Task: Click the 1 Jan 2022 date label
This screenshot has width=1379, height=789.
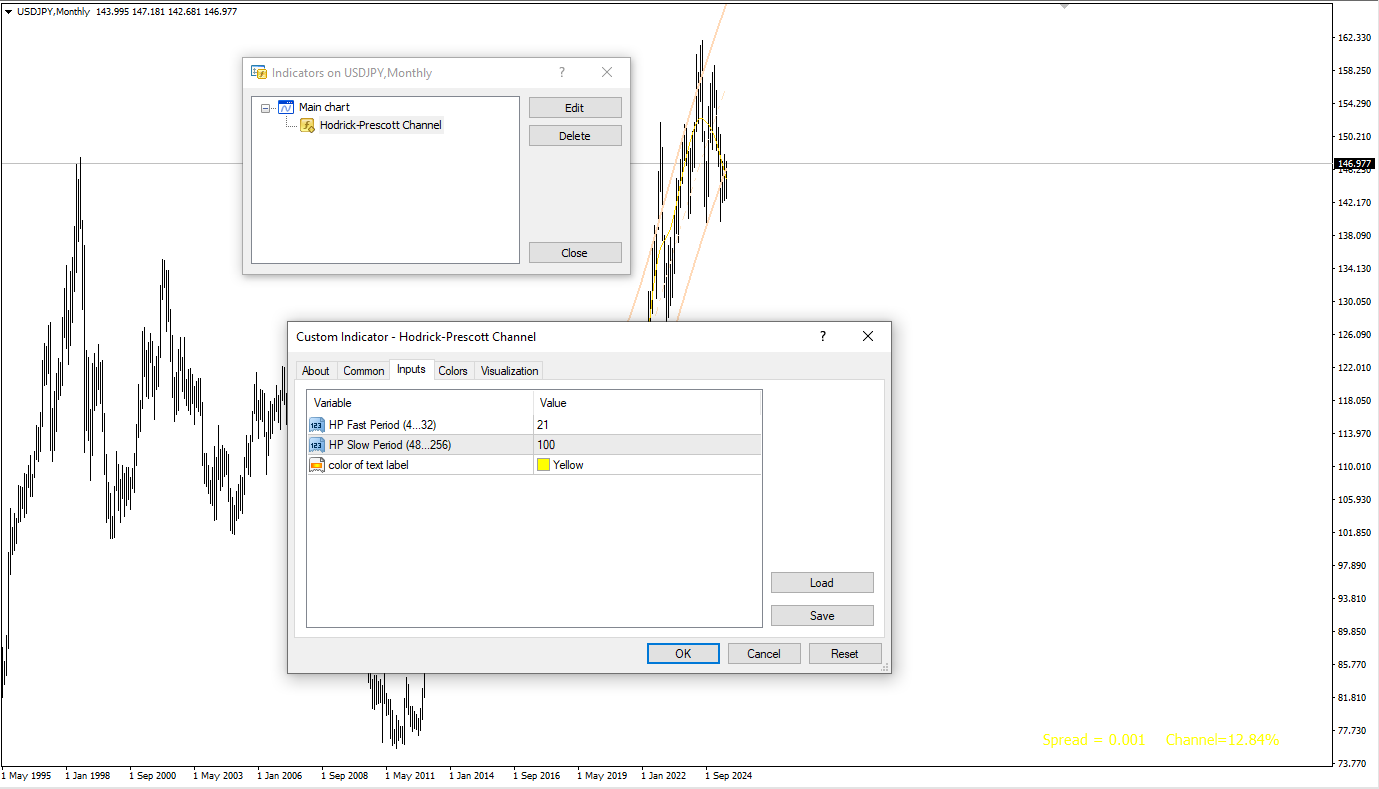Action: [664, 775]
